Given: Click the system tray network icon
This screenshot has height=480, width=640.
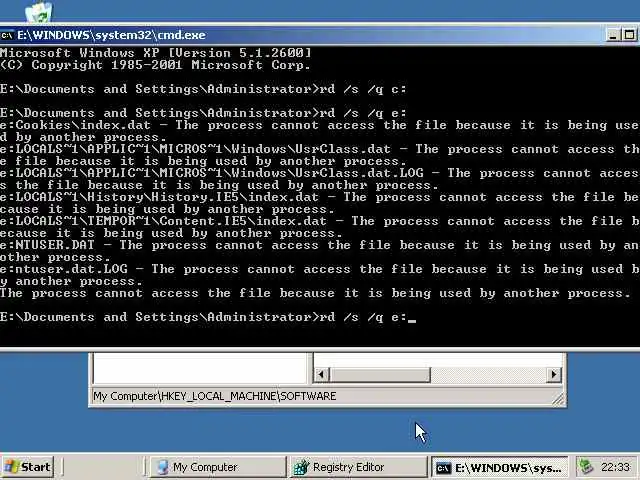Looking at the screenshot, I should (587, 467).
